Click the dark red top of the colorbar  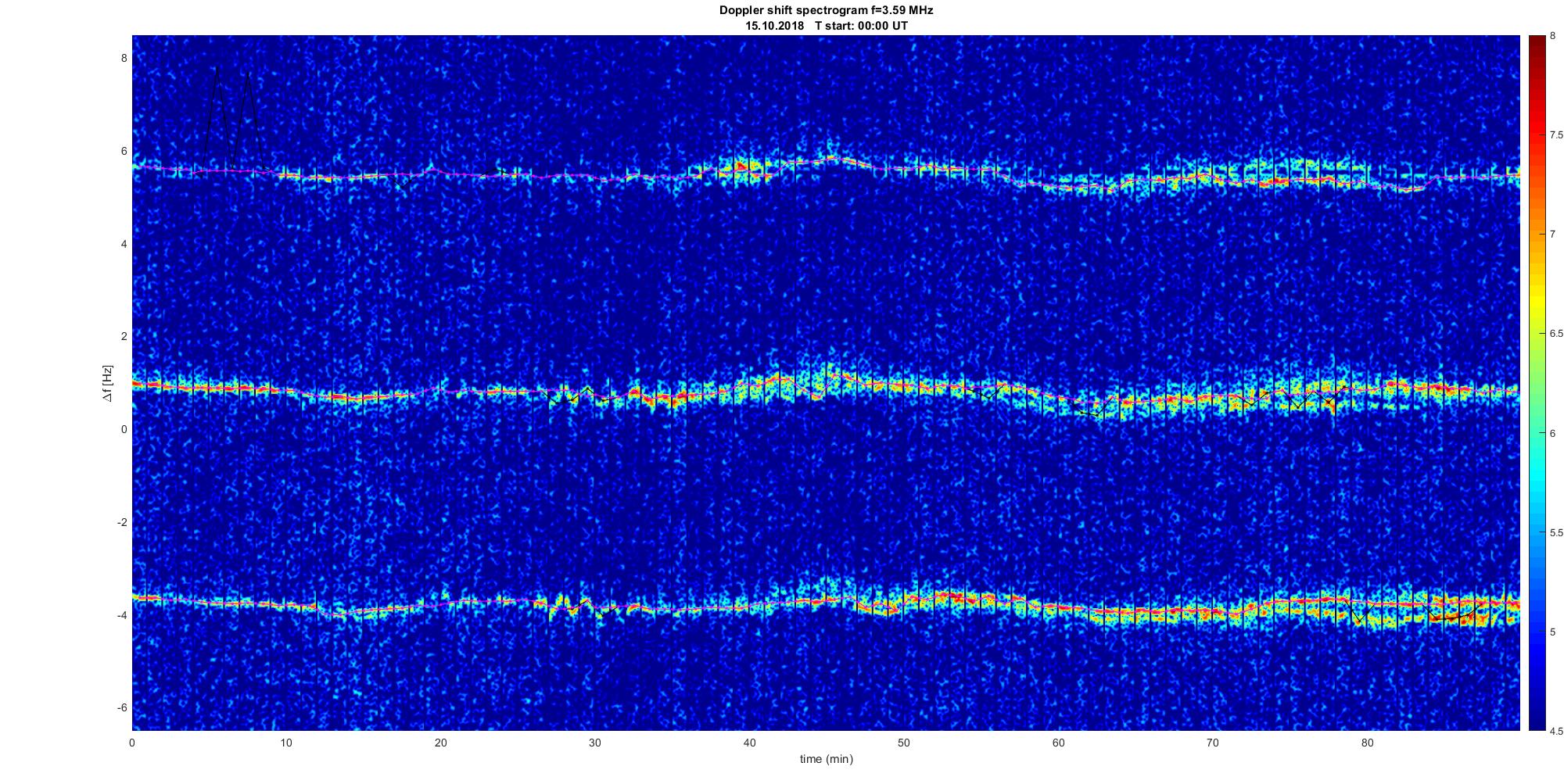point(1537,43)
